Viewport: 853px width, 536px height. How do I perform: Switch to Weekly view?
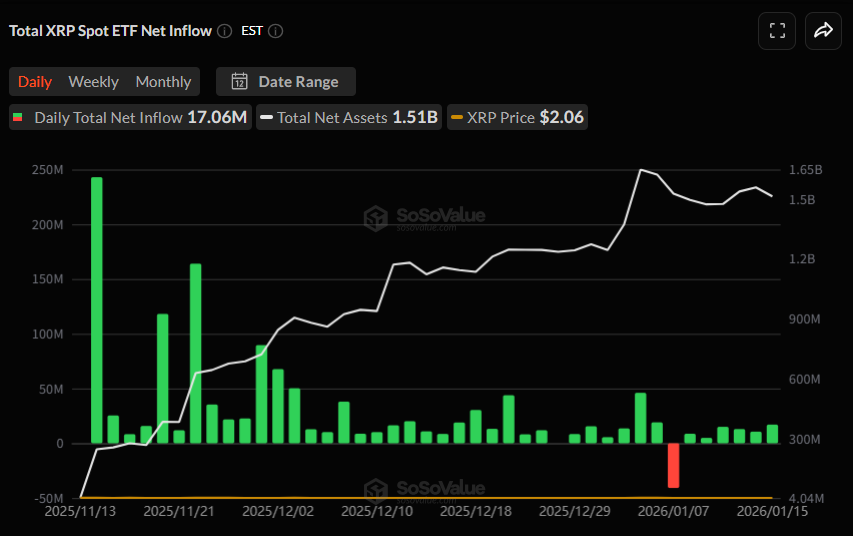[93, 82]
